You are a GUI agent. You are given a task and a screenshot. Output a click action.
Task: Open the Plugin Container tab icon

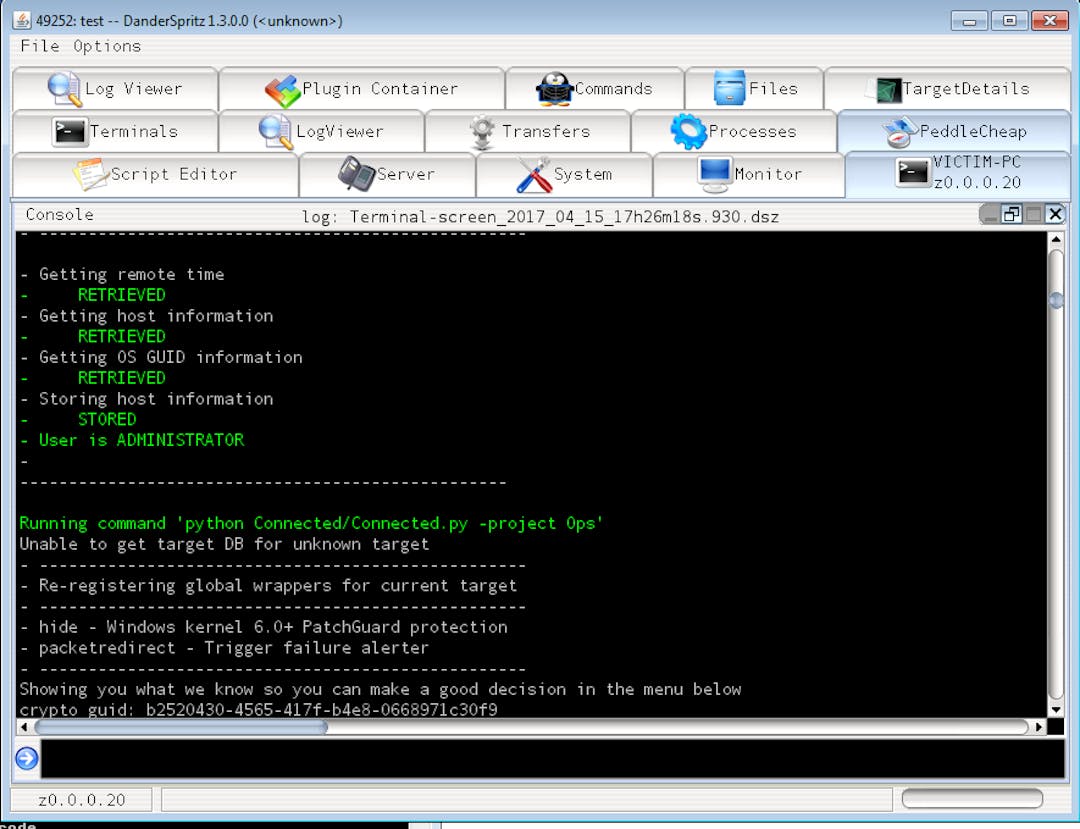coord(282,90)
